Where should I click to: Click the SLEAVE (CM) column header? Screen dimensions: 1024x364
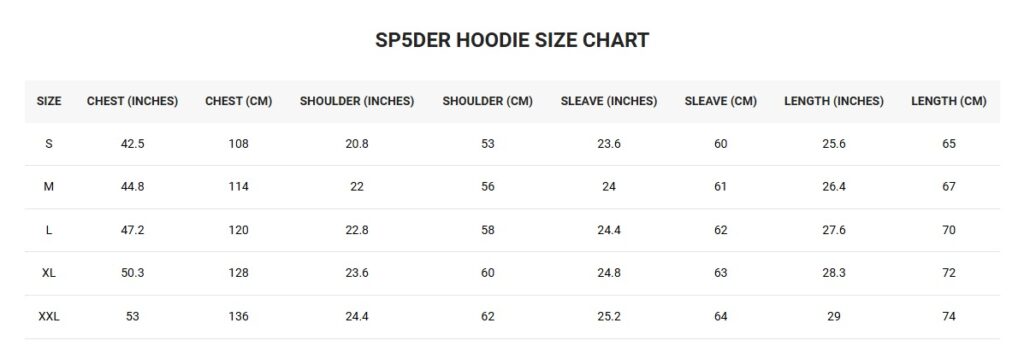pyautogui.click(x=720, y=101)
